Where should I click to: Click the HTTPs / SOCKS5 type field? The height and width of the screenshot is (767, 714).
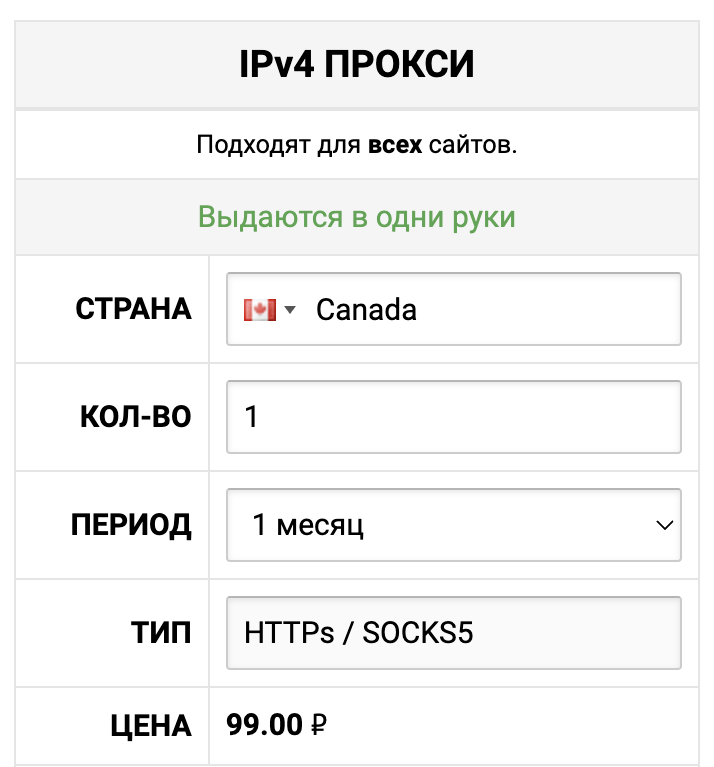coord(454,632)
